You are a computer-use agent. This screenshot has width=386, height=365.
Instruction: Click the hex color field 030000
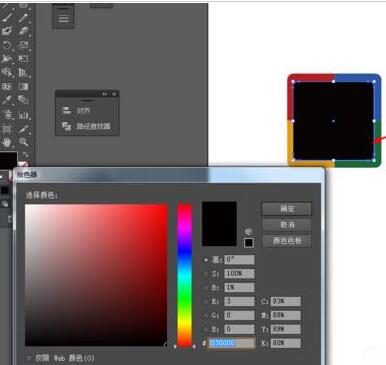click(x=232, y=343)
